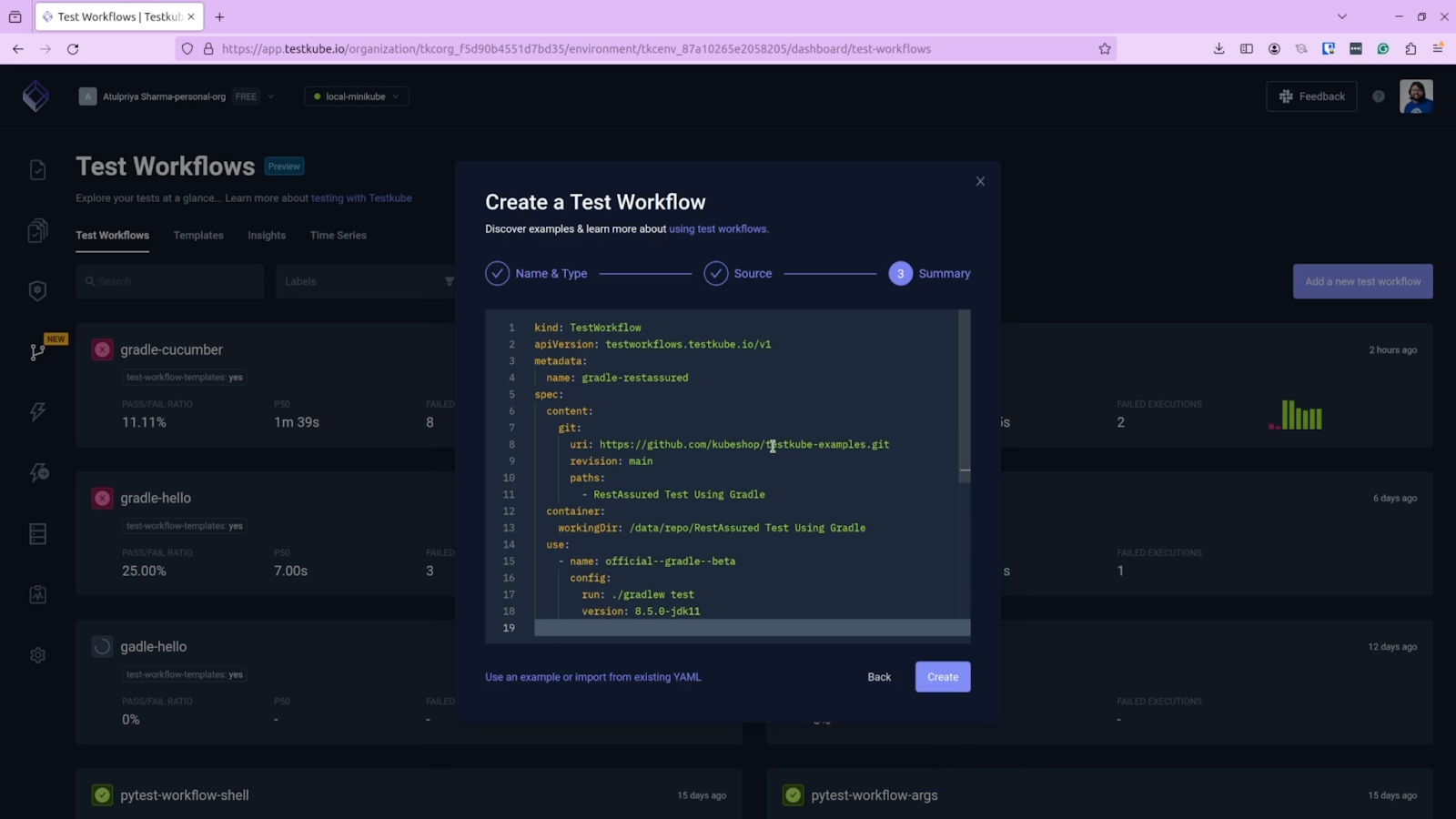The width and height of the screenshot is (1456, 819).
Task: Open the using test workflows link
Action: 718,229
